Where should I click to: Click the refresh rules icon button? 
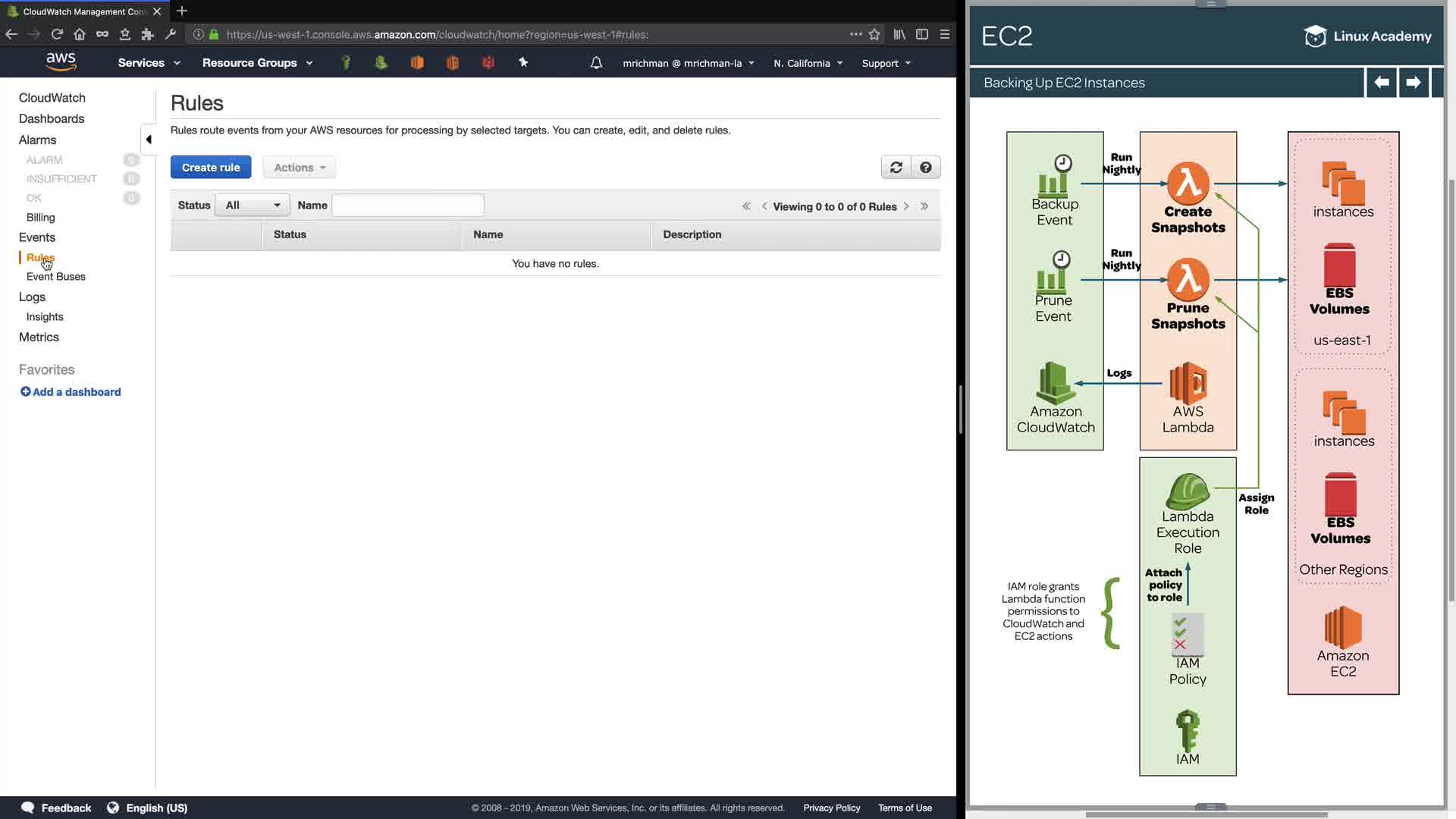[896, 168]
